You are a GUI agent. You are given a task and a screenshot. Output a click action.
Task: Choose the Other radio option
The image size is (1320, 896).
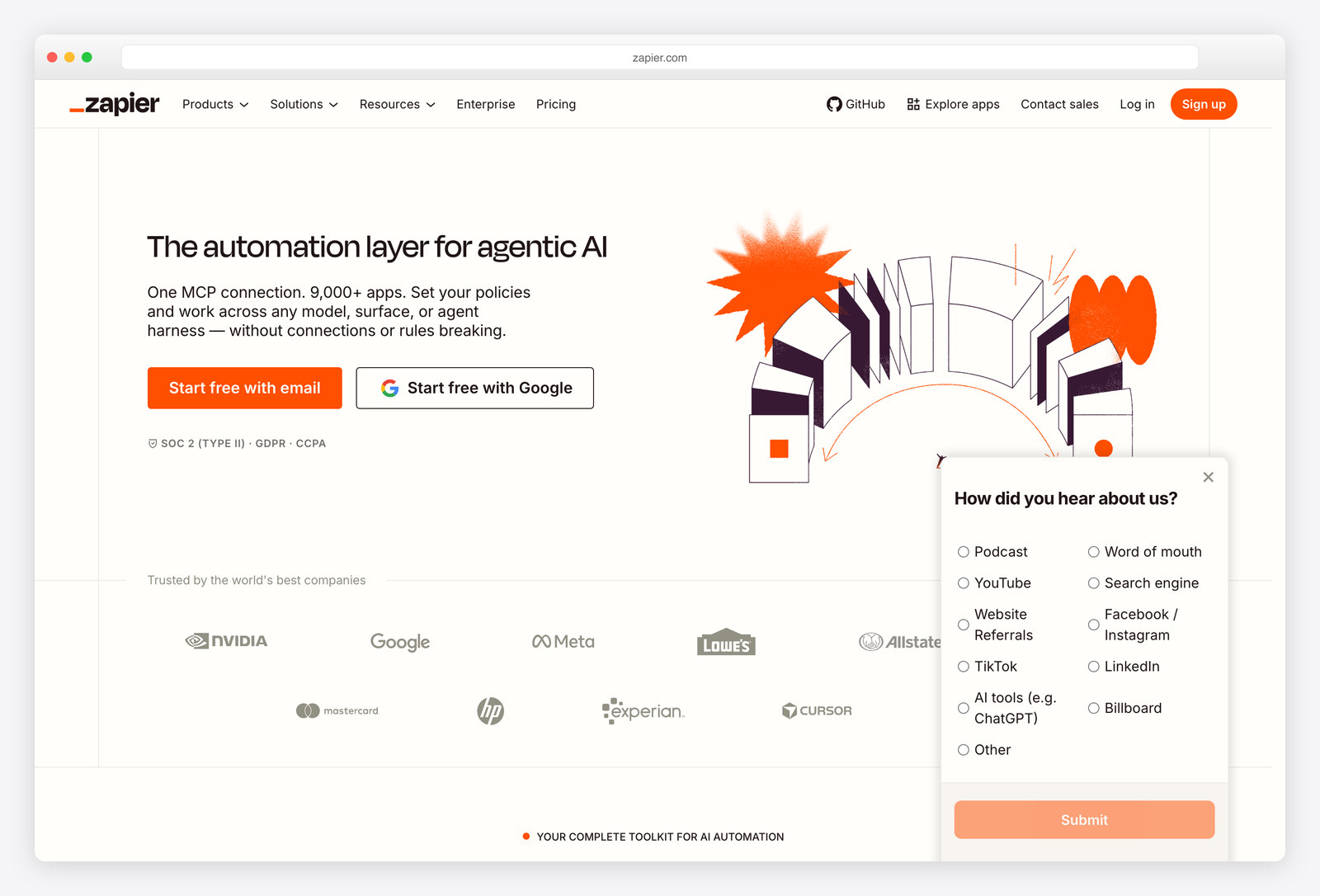pyautogui.click(x=963, y=750)
